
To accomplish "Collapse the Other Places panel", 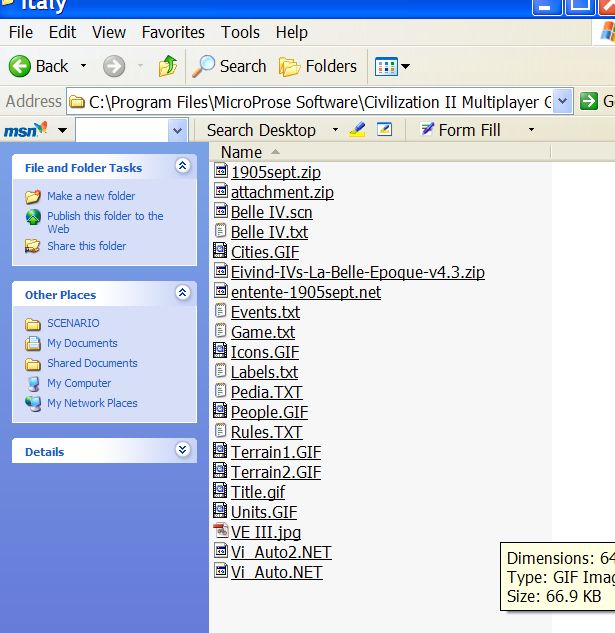I will pyautogui.click(x=182, y=294).
